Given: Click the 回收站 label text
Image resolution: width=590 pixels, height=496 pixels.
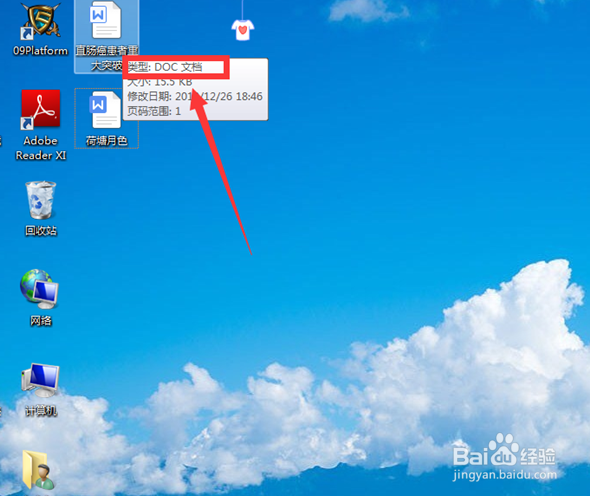Looking at the screenshot, I should pyautogui.click(x=41, y=231).
